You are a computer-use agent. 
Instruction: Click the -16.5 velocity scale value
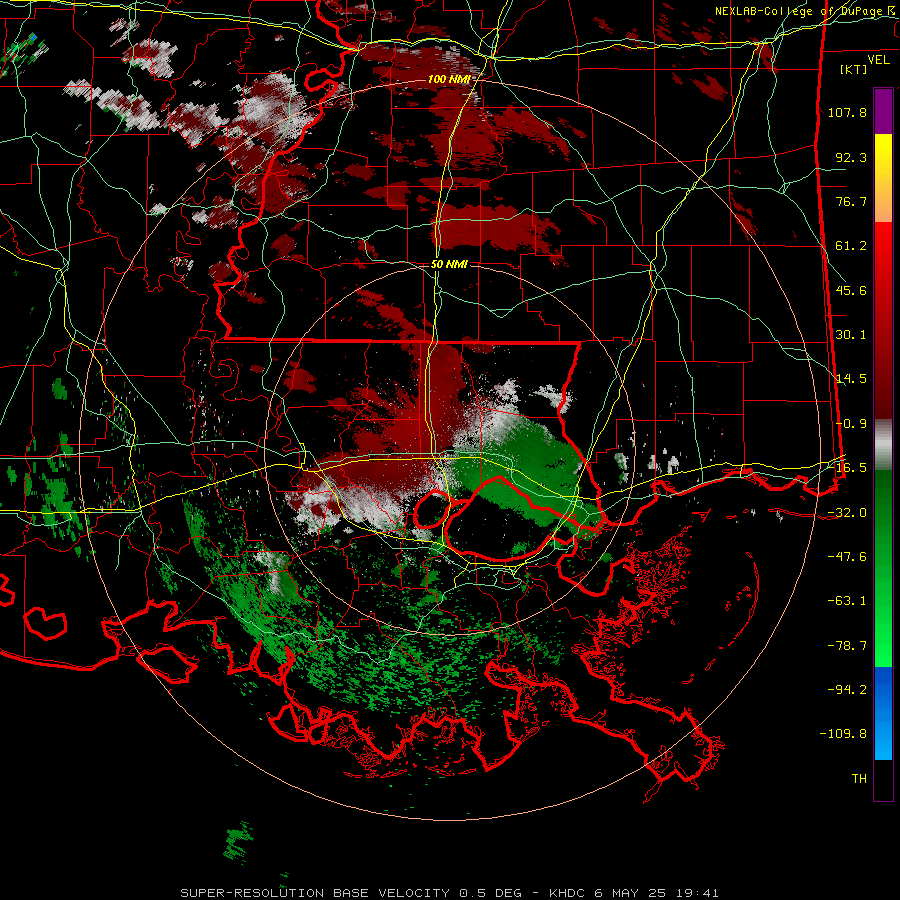[x=847, y=468]
